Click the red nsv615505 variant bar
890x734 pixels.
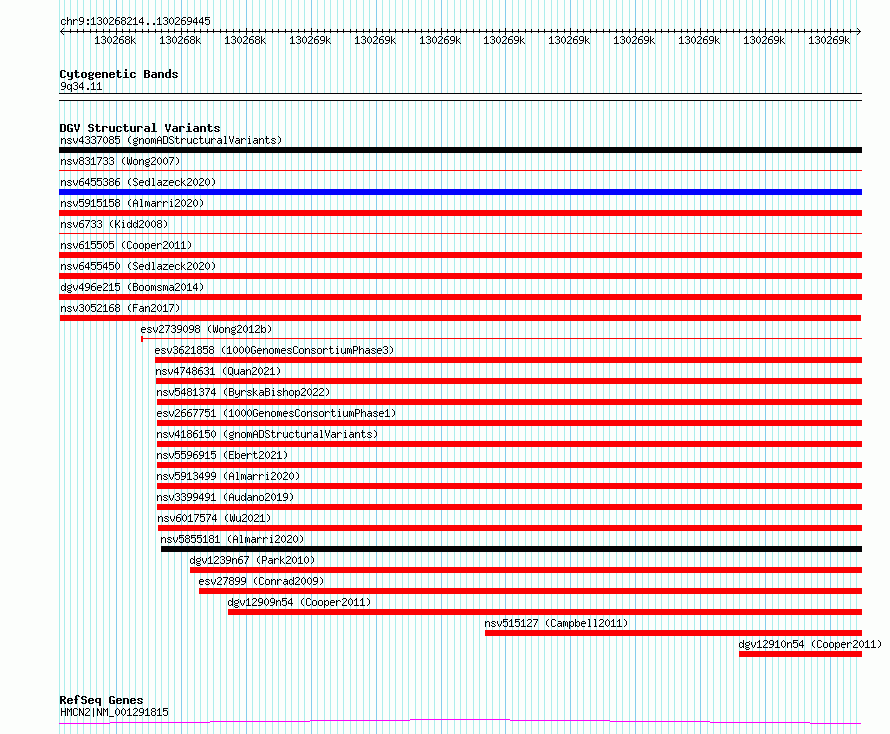[460, 255]
